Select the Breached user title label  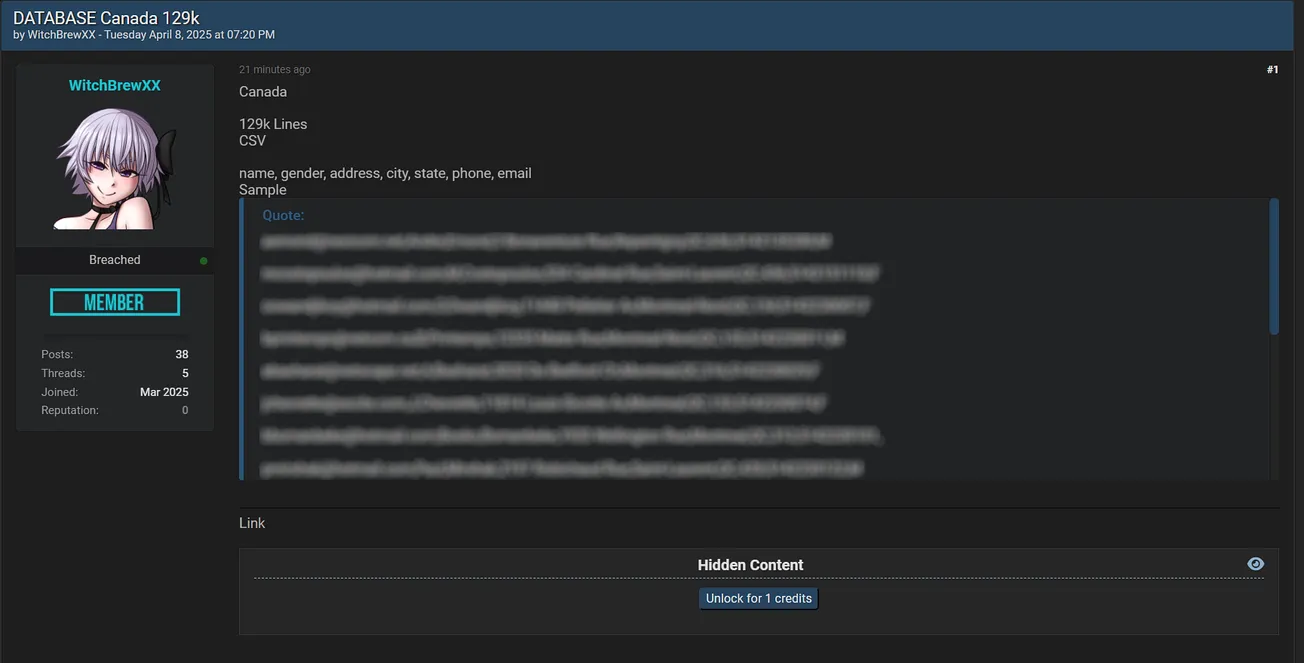114,259
